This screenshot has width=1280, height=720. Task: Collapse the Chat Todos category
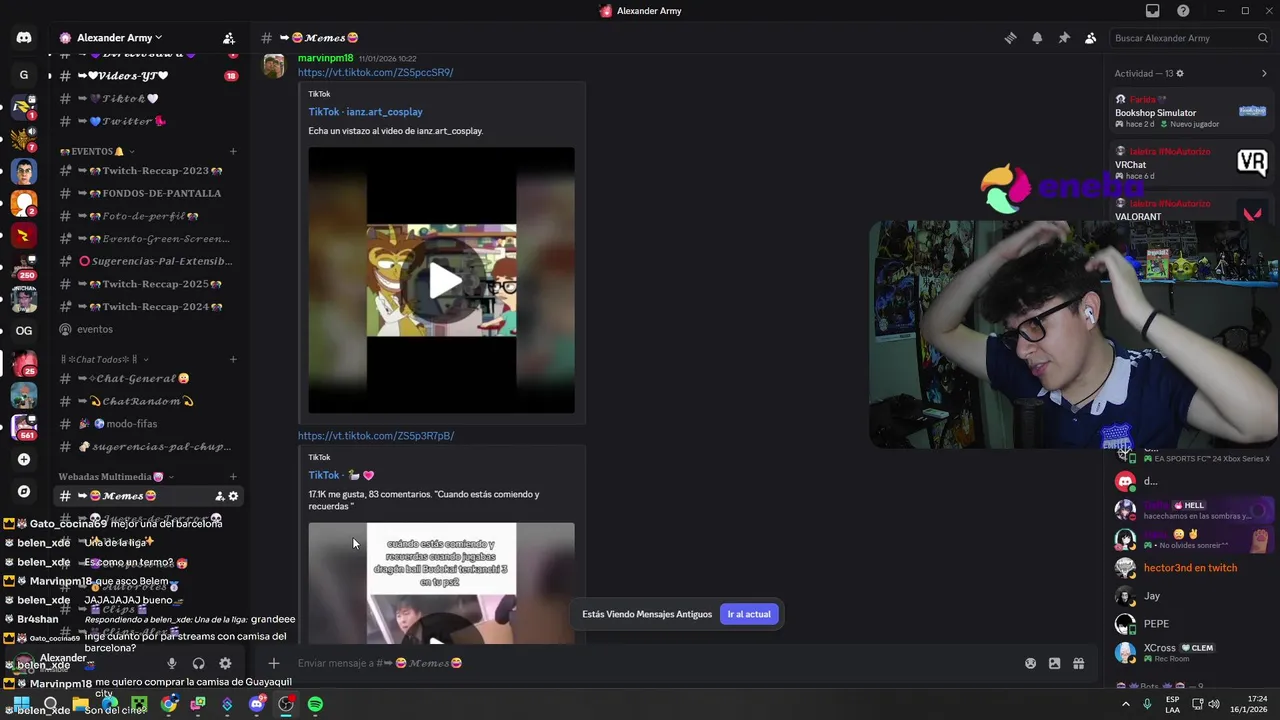coord(104,360)
